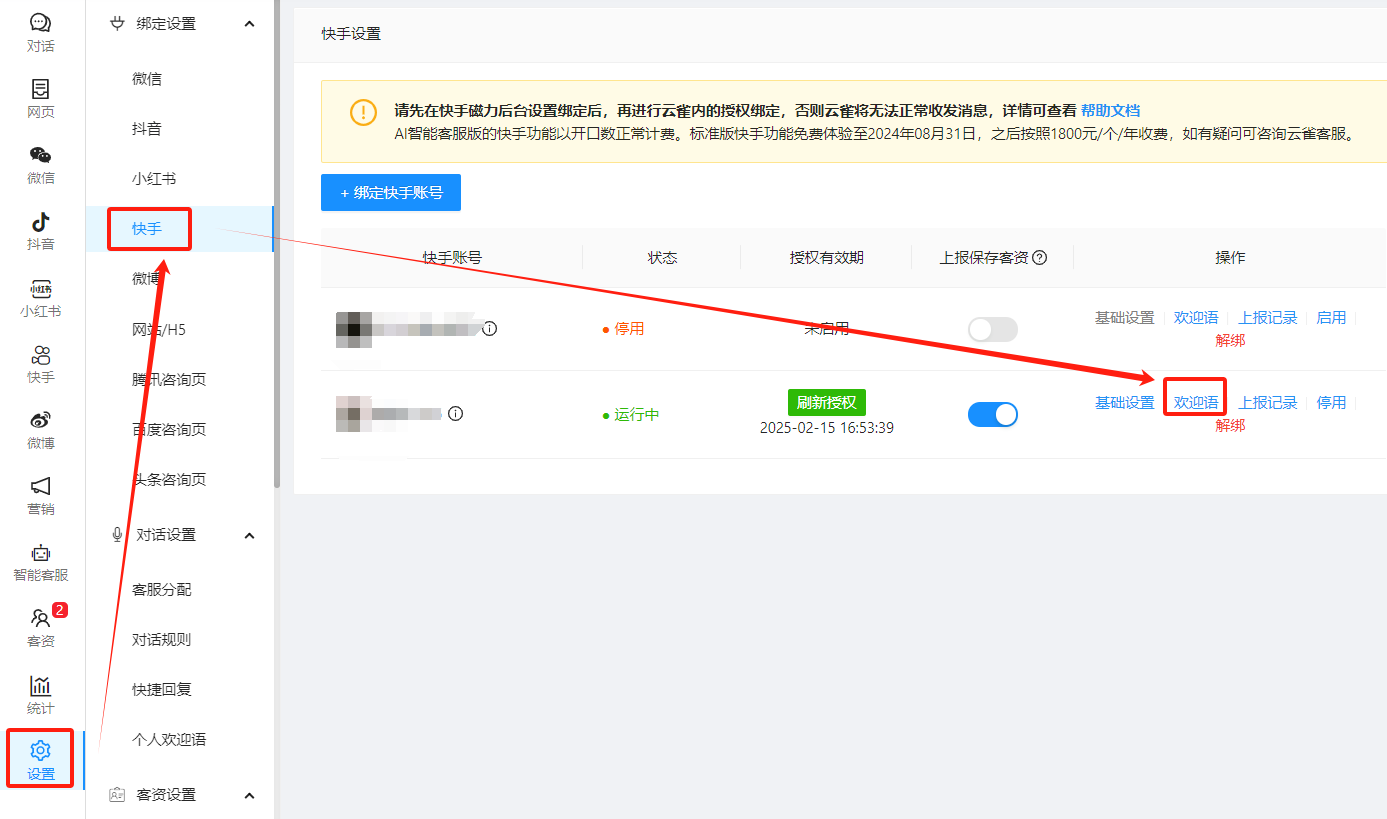Select 快手 in the settings menu

point(148,228)
